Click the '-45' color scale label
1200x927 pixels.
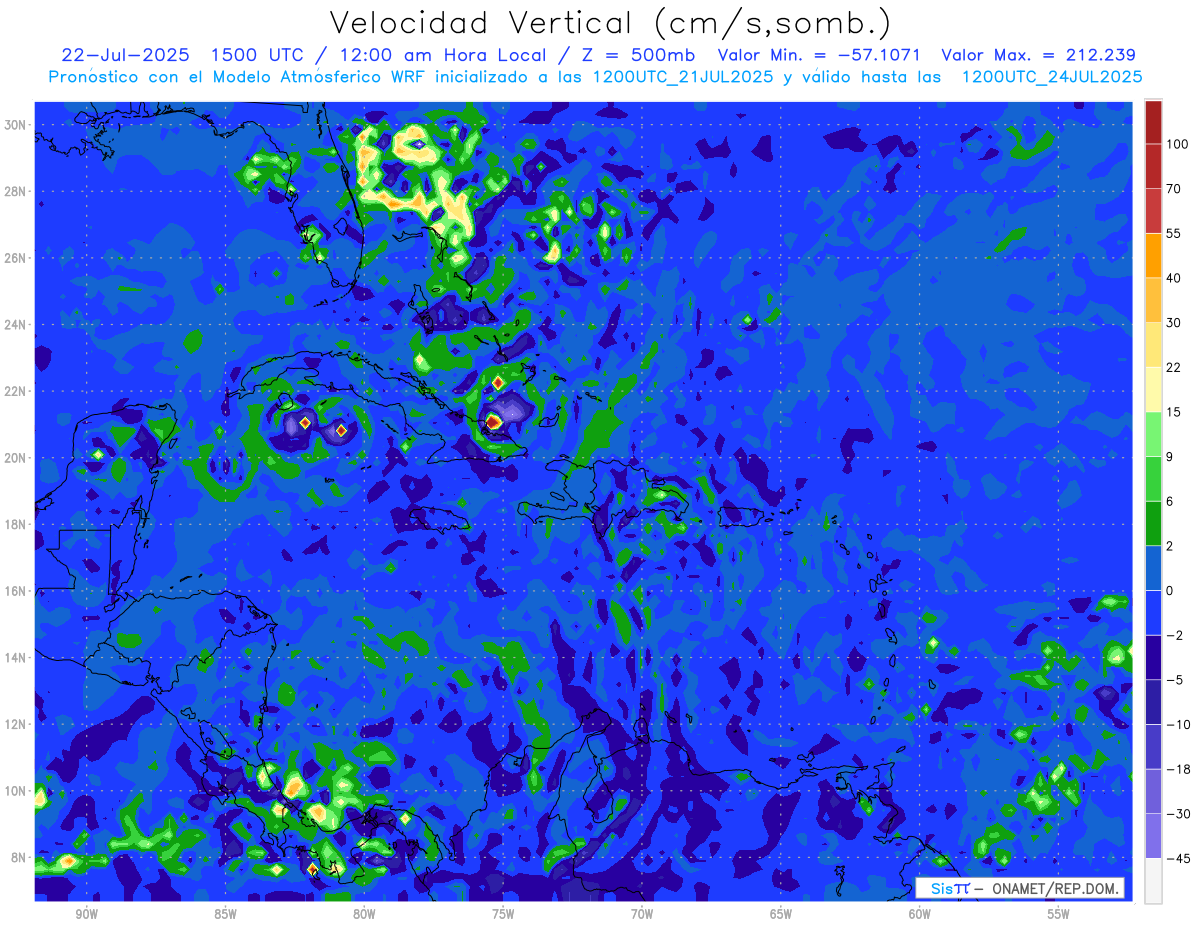click(1177, 858)
